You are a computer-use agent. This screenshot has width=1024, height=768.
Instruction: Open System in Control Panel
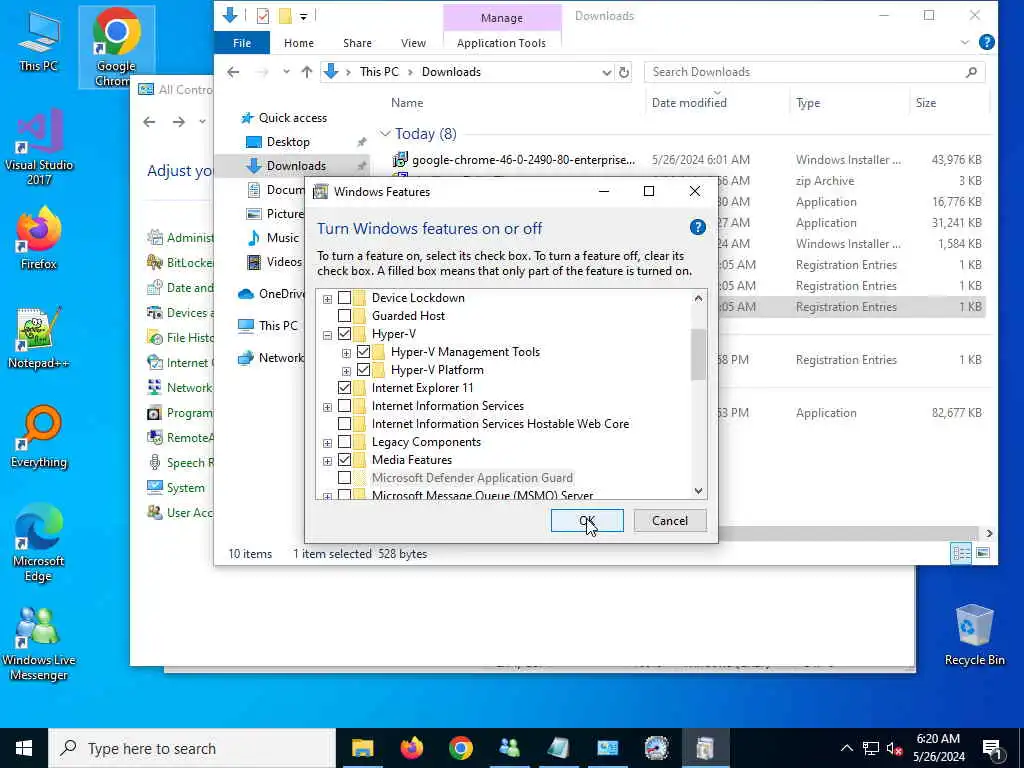click(x=185, y=488)
